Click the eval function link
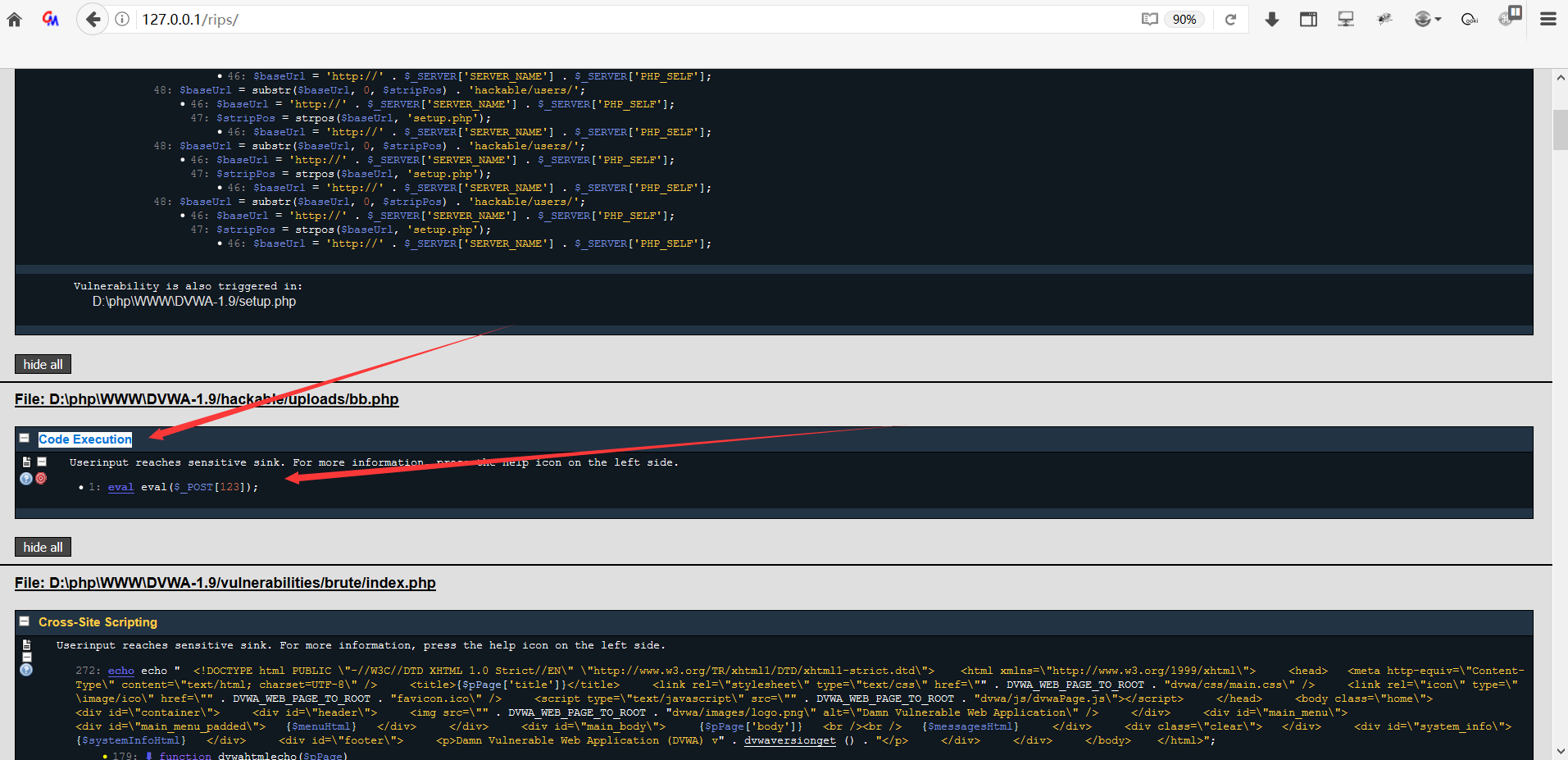Screen dimensions: 1568x760 pyautogui.click(x=120, y=487)
